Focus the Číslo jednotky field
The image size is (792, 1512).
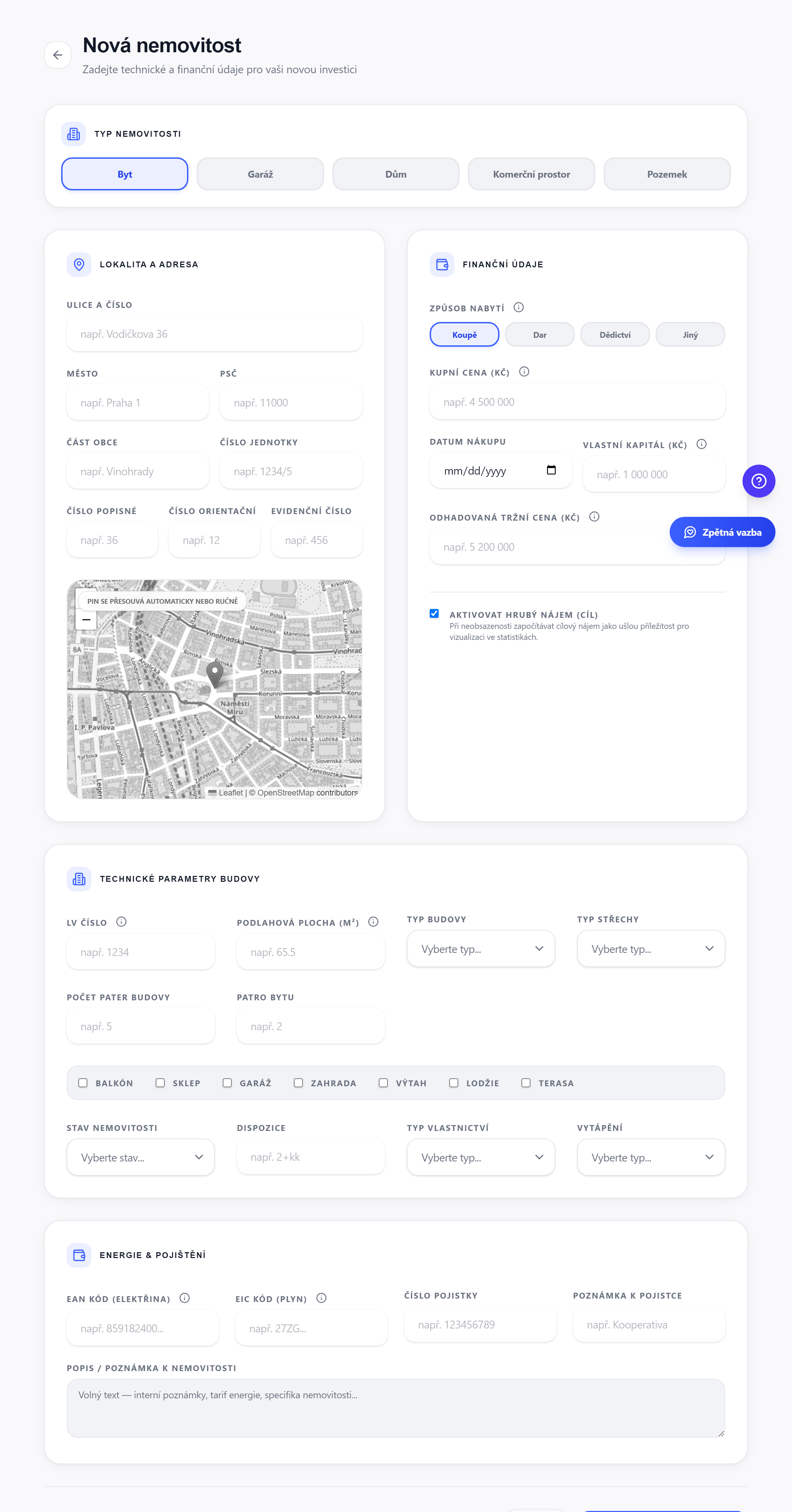pyautogui.click(x=291, y=471)
